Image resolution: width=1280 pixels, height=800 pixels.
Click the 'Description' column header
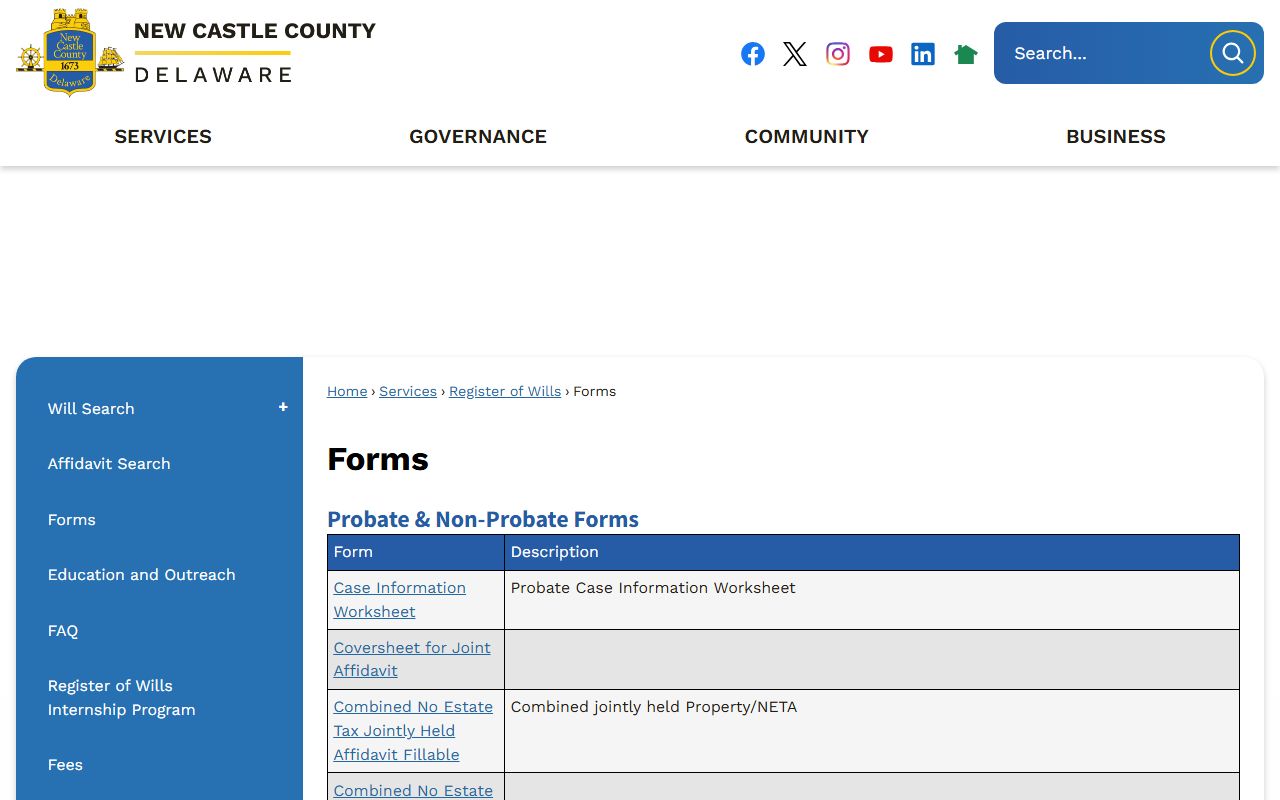point(555,552)
